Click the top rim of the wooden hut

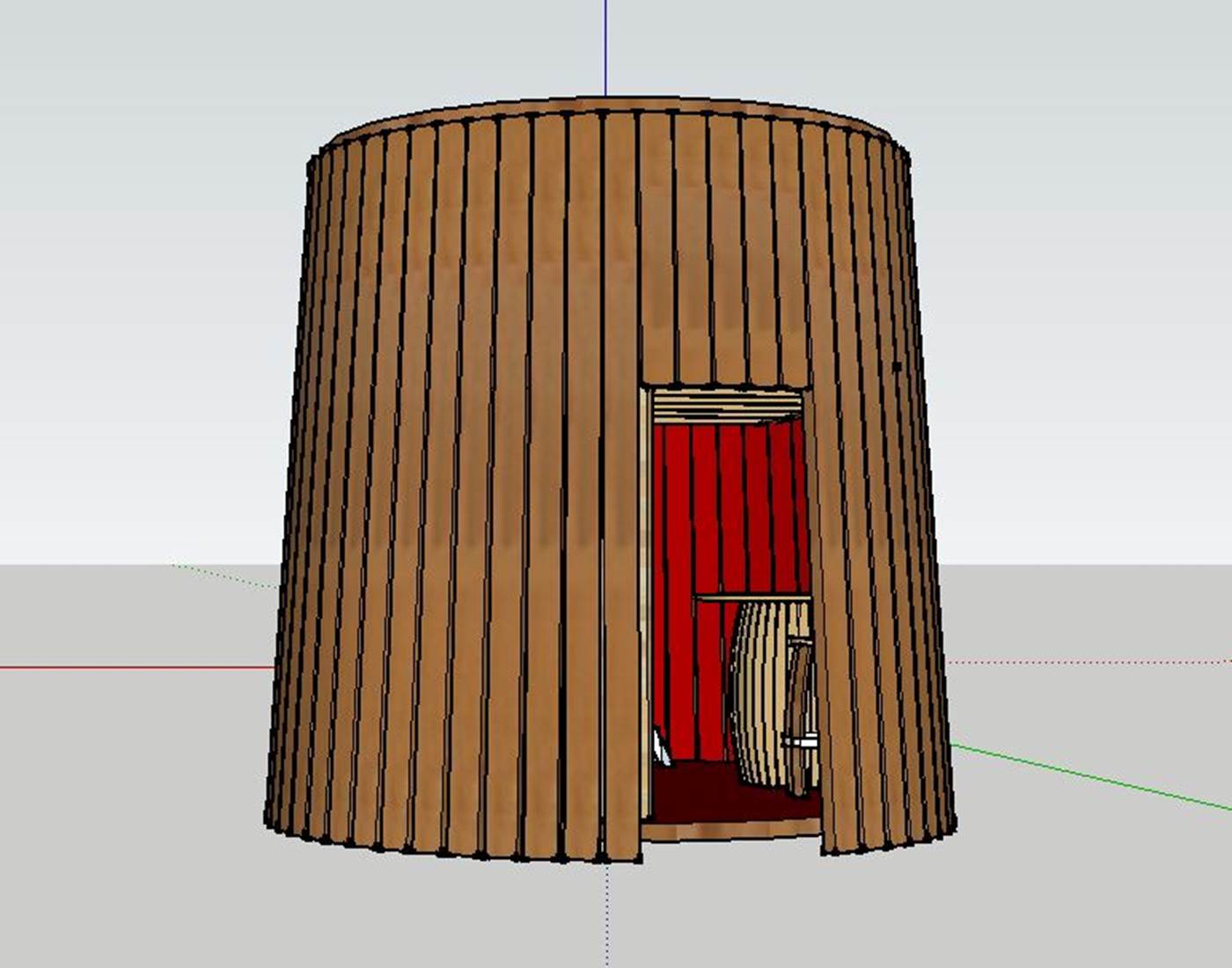tap(607, 105)
